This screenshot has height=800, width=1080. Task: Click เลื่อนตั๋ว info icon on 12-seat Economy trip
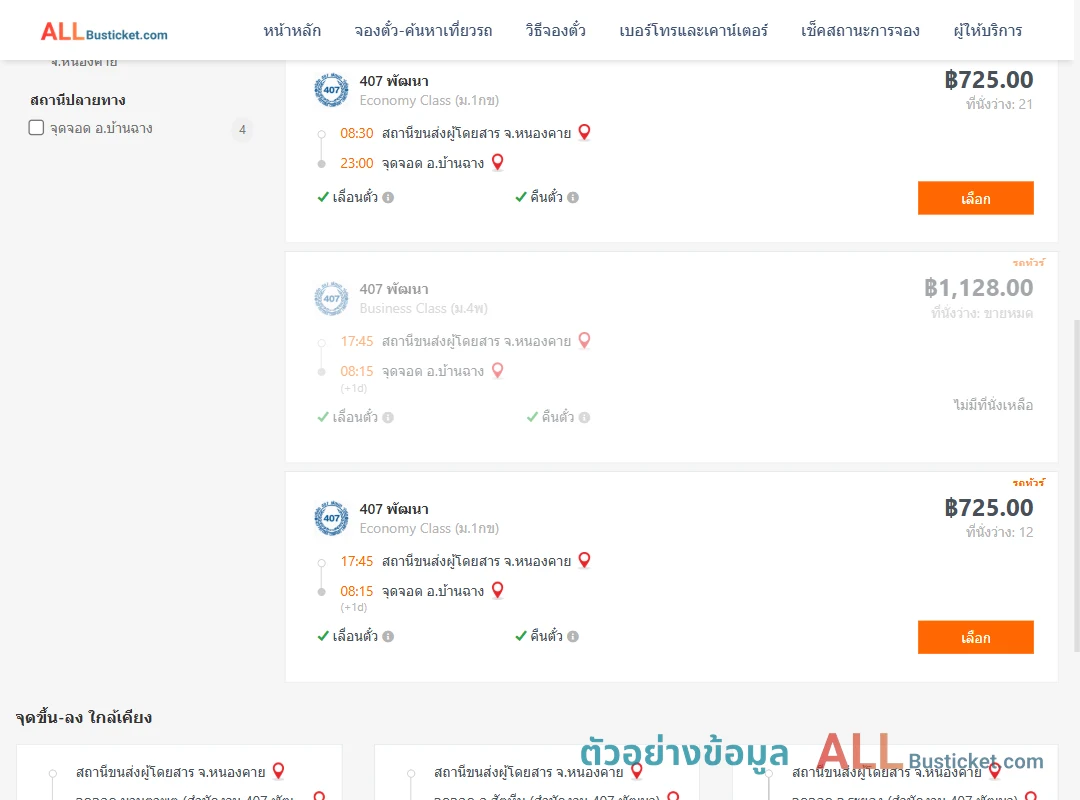pyautogui.click(x=388, y=637)
